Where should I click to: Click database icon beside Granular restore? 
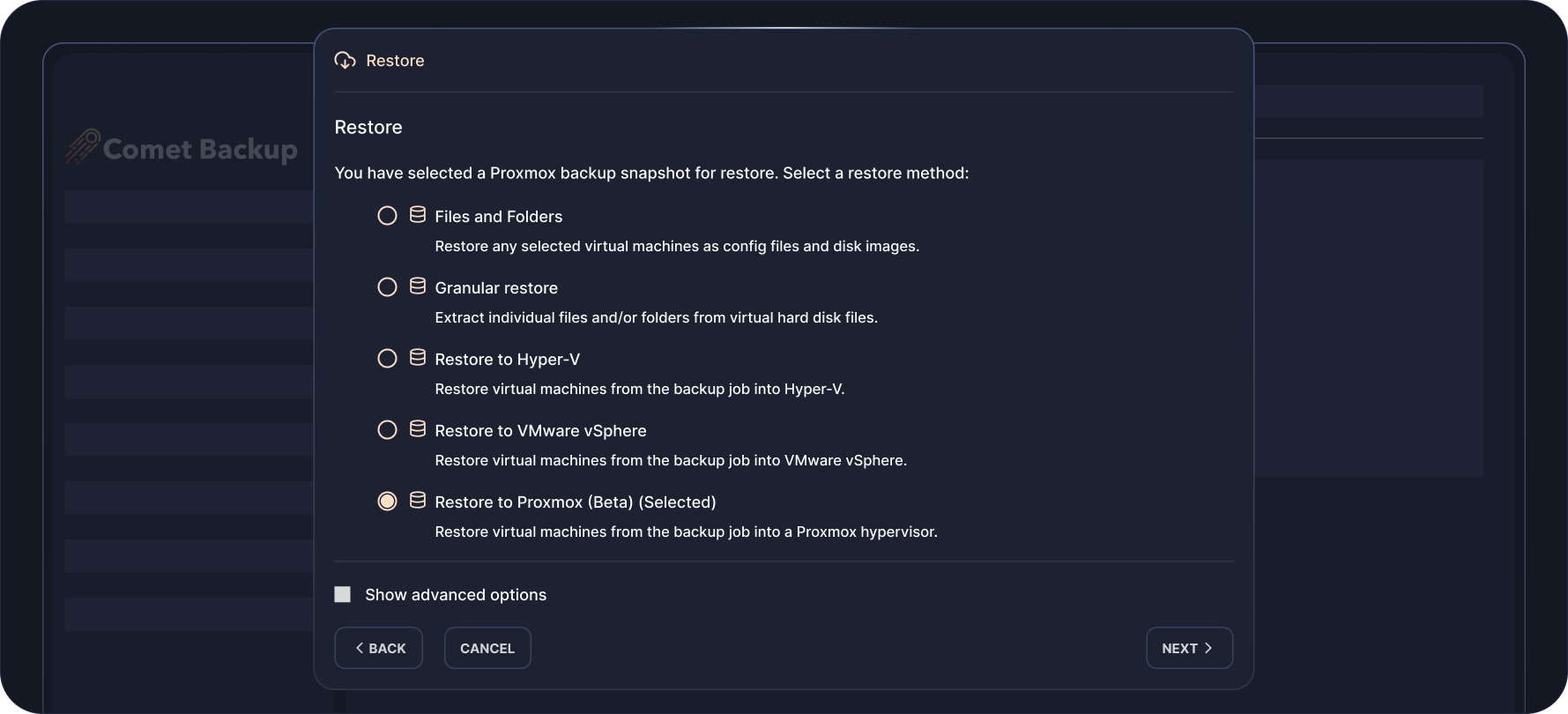[x=418, y=286]
